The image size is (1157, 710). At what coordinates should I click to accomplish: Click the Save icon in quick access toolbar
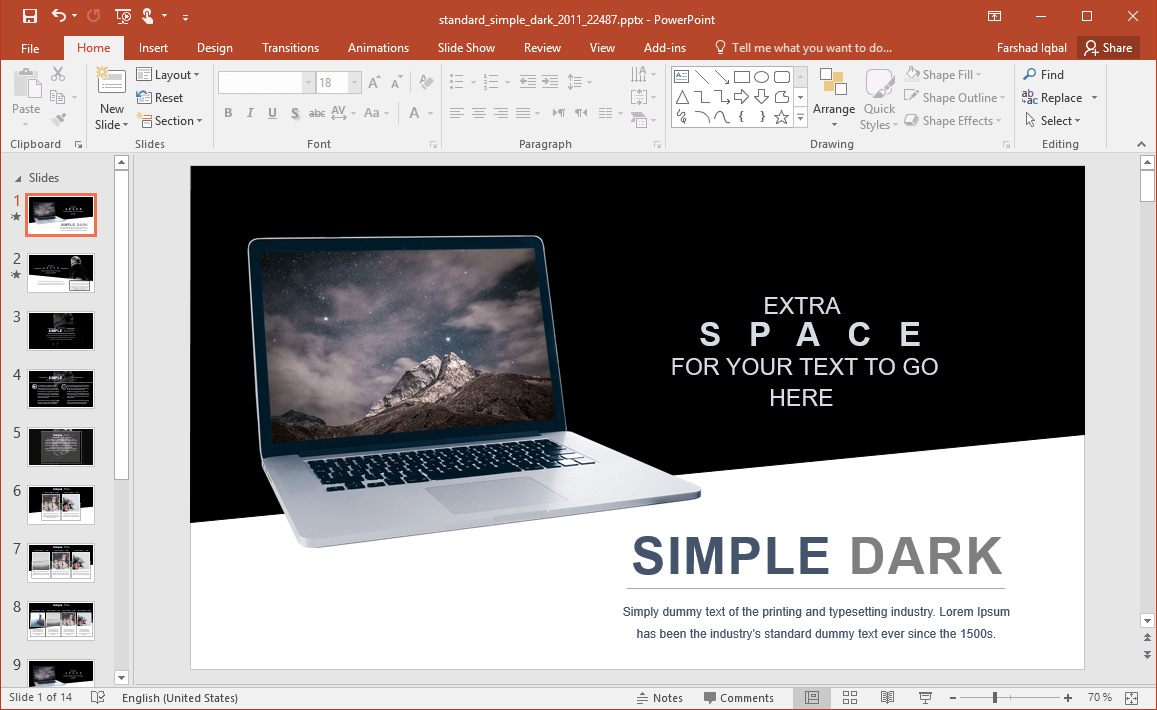[x=30, y=15]
